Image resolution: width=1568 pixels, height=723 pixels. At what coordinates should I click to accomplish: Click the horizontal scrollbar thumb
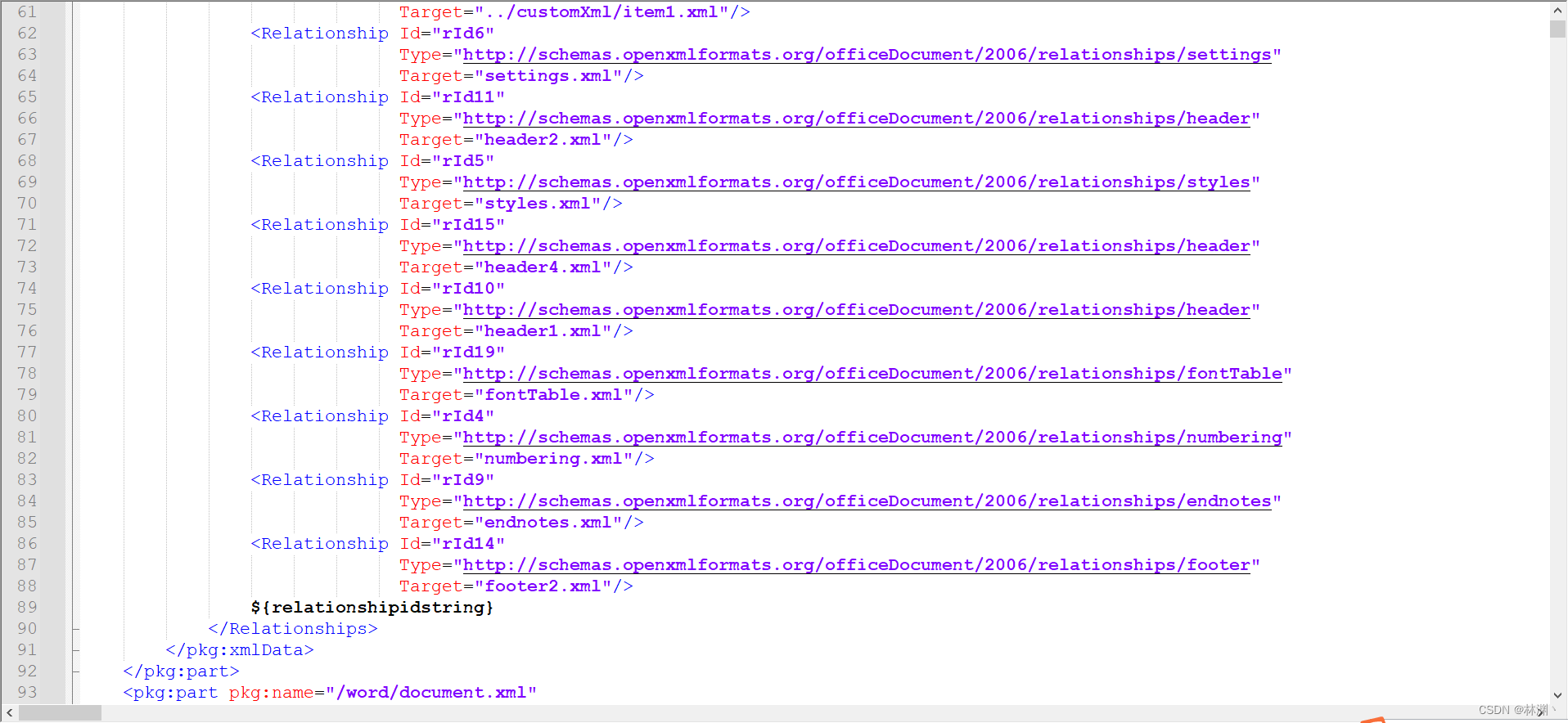[x=60, y=713]
